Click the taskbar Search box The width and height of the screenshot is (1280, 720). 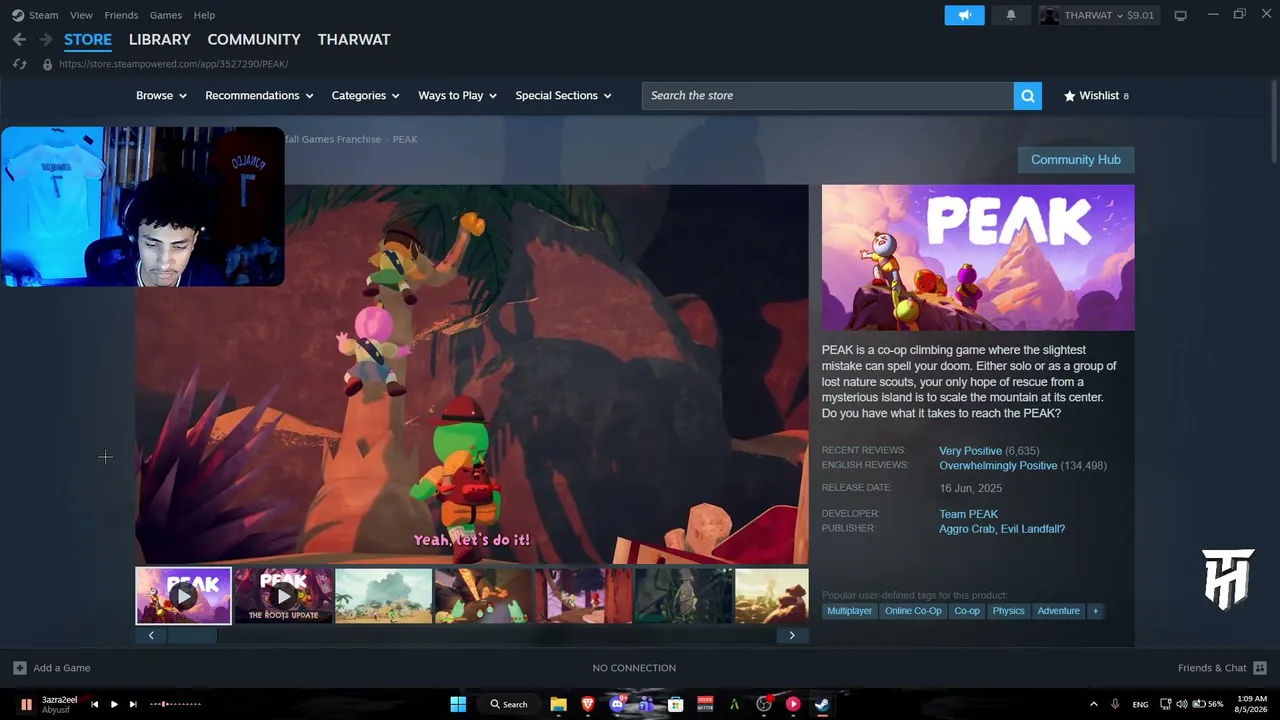click(509, 704)
